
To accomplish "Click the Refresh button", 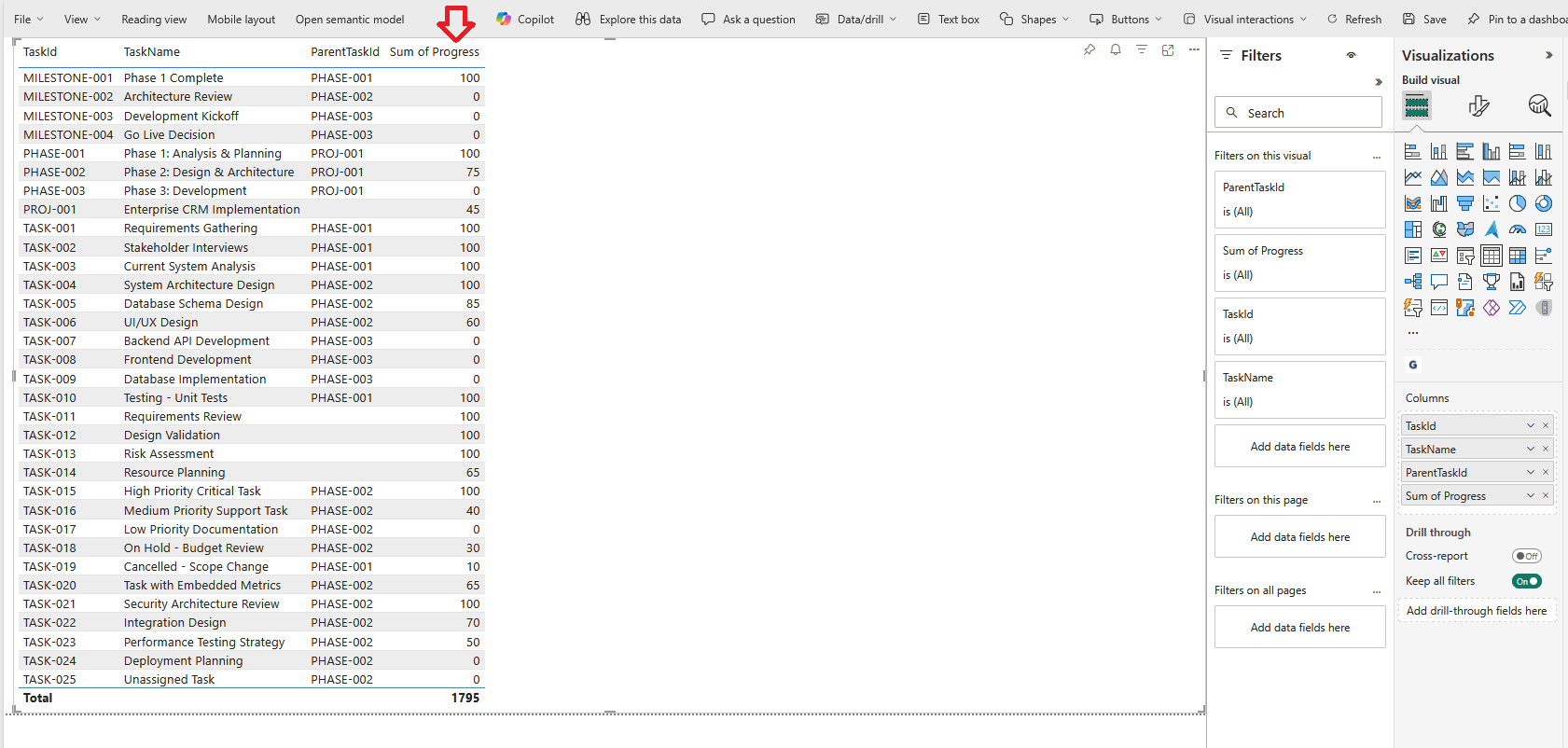I will click(1353, 19).
